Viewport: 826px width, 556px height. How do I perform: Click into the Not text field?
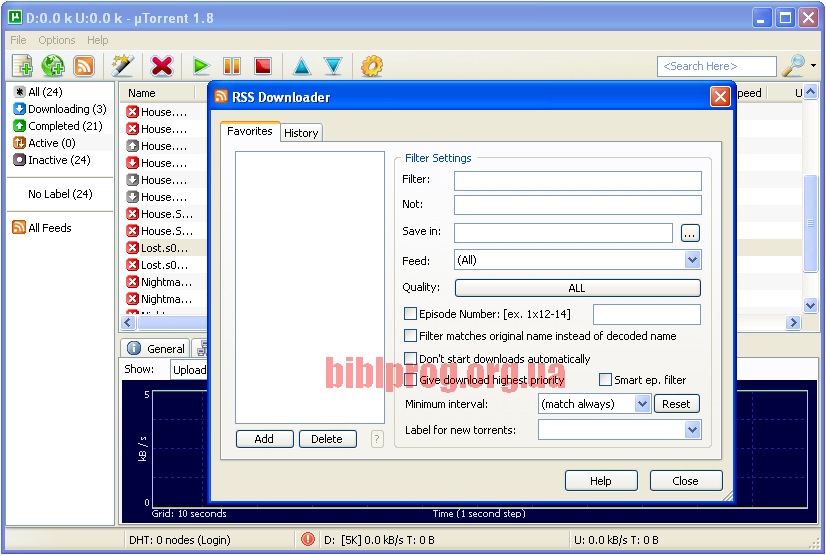coord(578,205)
